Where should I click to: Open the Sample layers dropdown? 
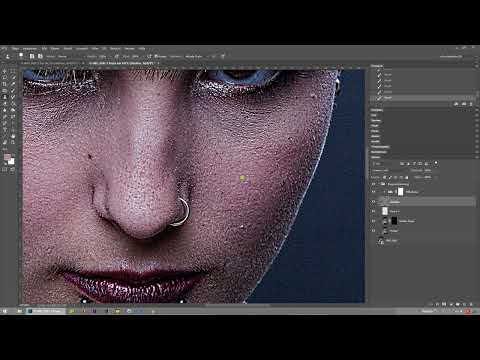(195, 56)
